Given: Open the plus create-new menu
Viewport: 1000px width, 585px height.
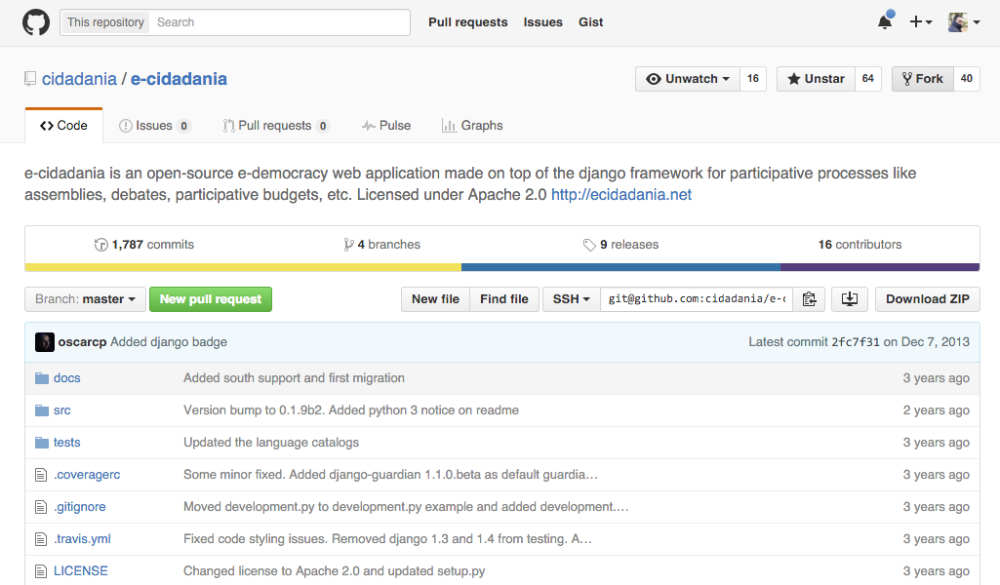Looking at the screenshot, I should (x=920, y=22).
